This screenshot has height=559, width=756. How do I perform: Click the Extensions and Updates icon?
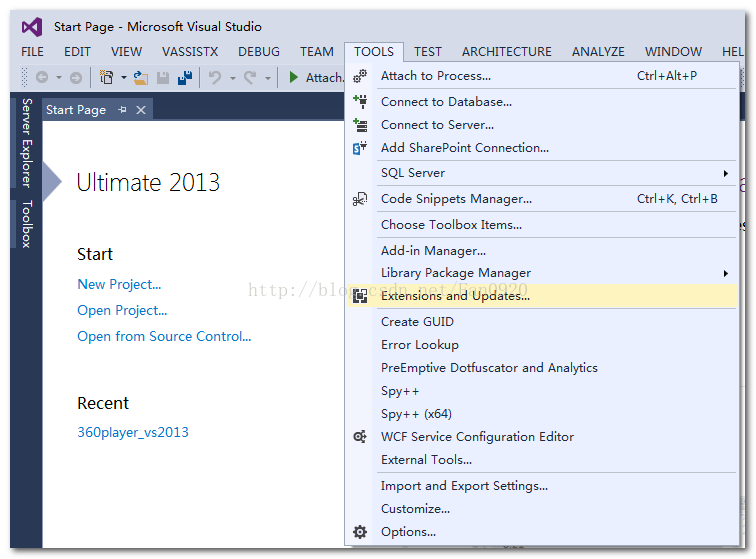[x=360, y=296]
